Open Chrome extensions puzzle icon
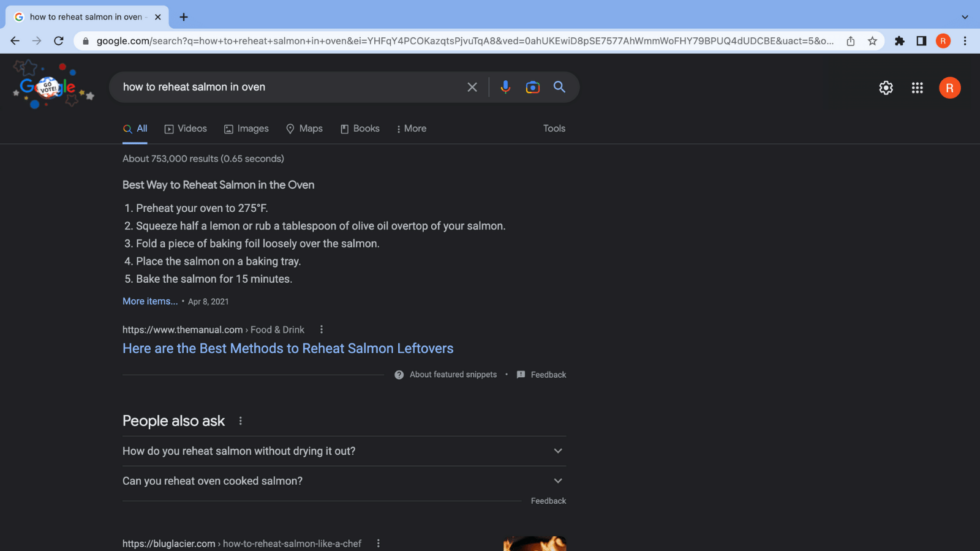The image size is (980, 551). pyautogui.click(x=899, y=41)
